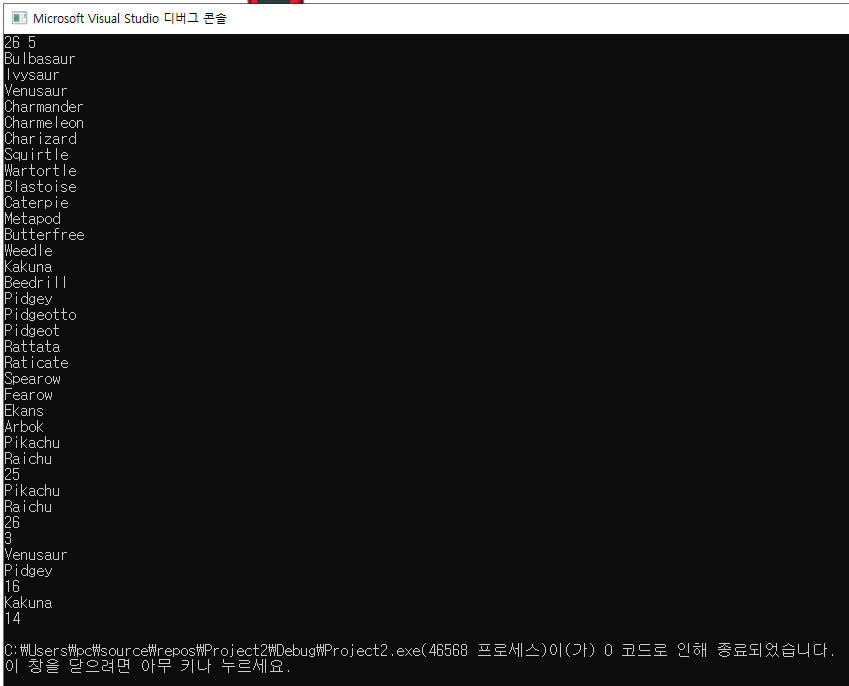Click the '이 창을 닫으려면 아무 키나 누르세요' prompt
This screenshot has width=849, height=686.
point(148,667)
